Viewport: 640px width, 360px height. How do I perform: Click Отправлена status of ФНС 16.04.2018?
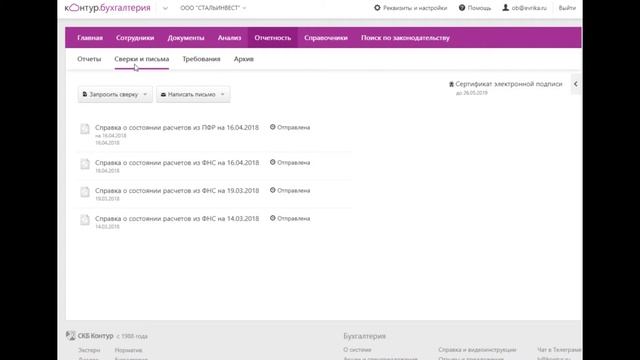pyautogui.click(x=293, y=162)
